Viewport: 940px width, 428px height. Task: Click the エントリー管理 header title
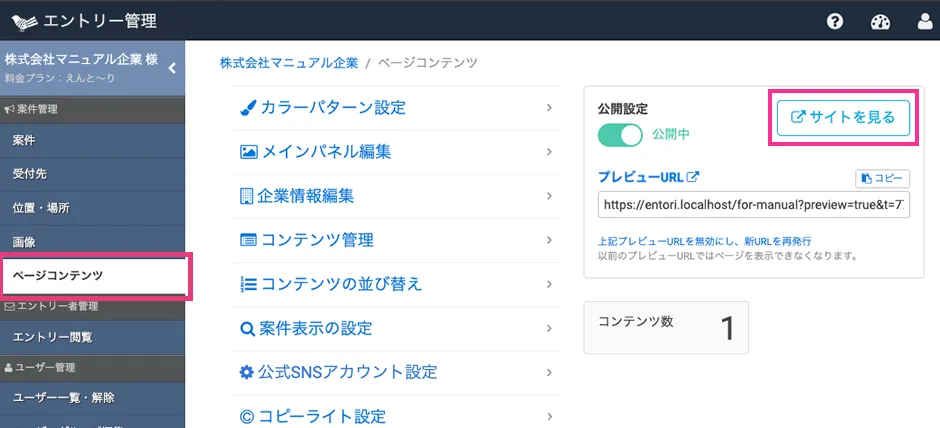point(100,22)
